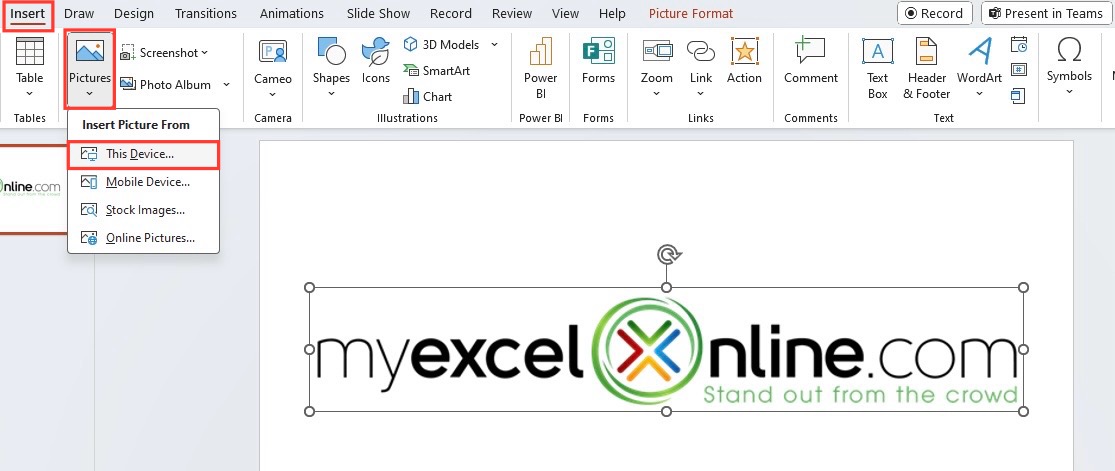Open the Picture Format tab
This screenshot has width=1115, height=471.
(x=690, y=14)
